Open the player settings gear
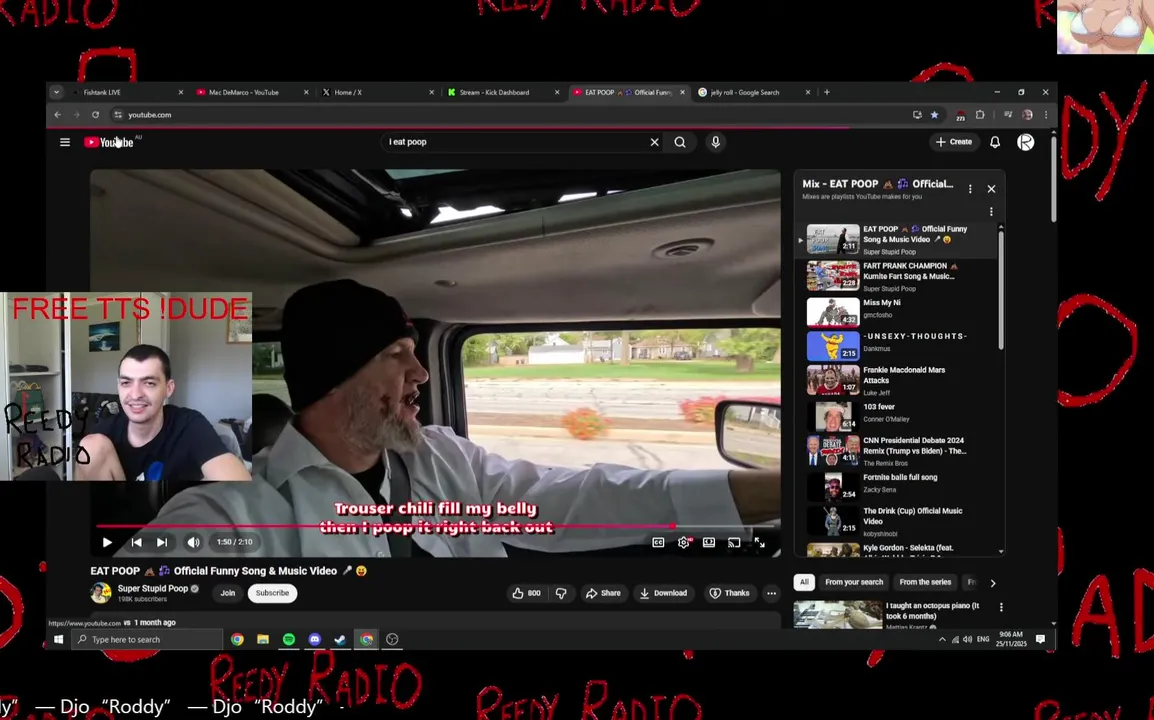 [684, 542]
